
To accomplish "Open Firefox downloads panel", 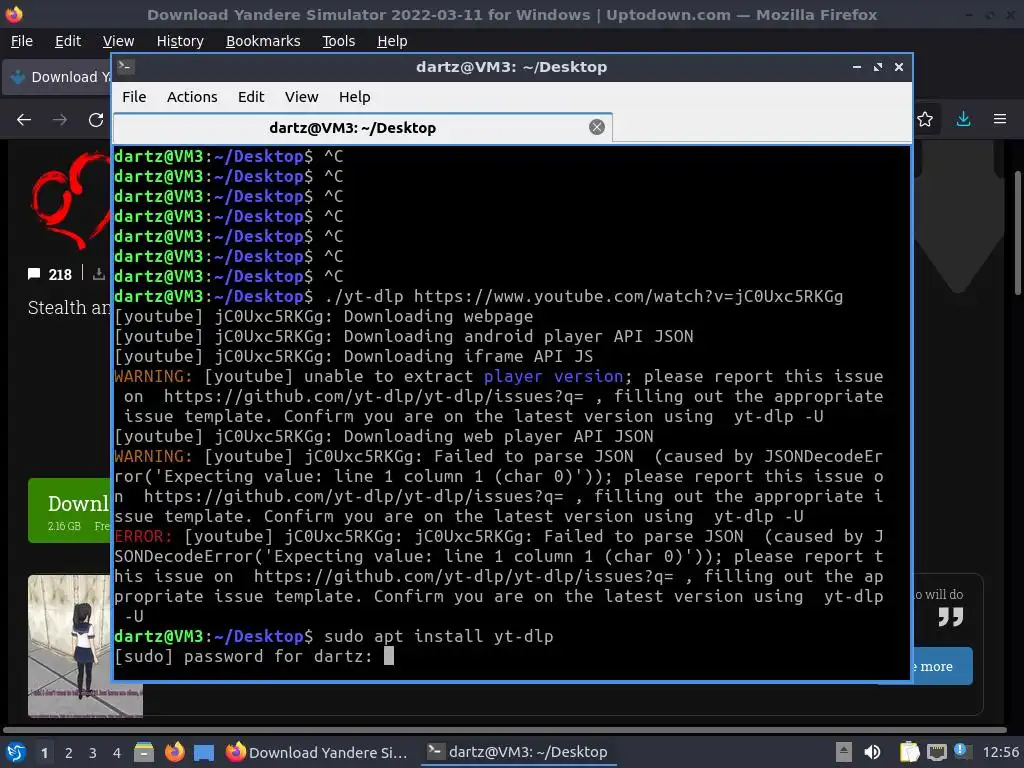I will click(963, 119).
